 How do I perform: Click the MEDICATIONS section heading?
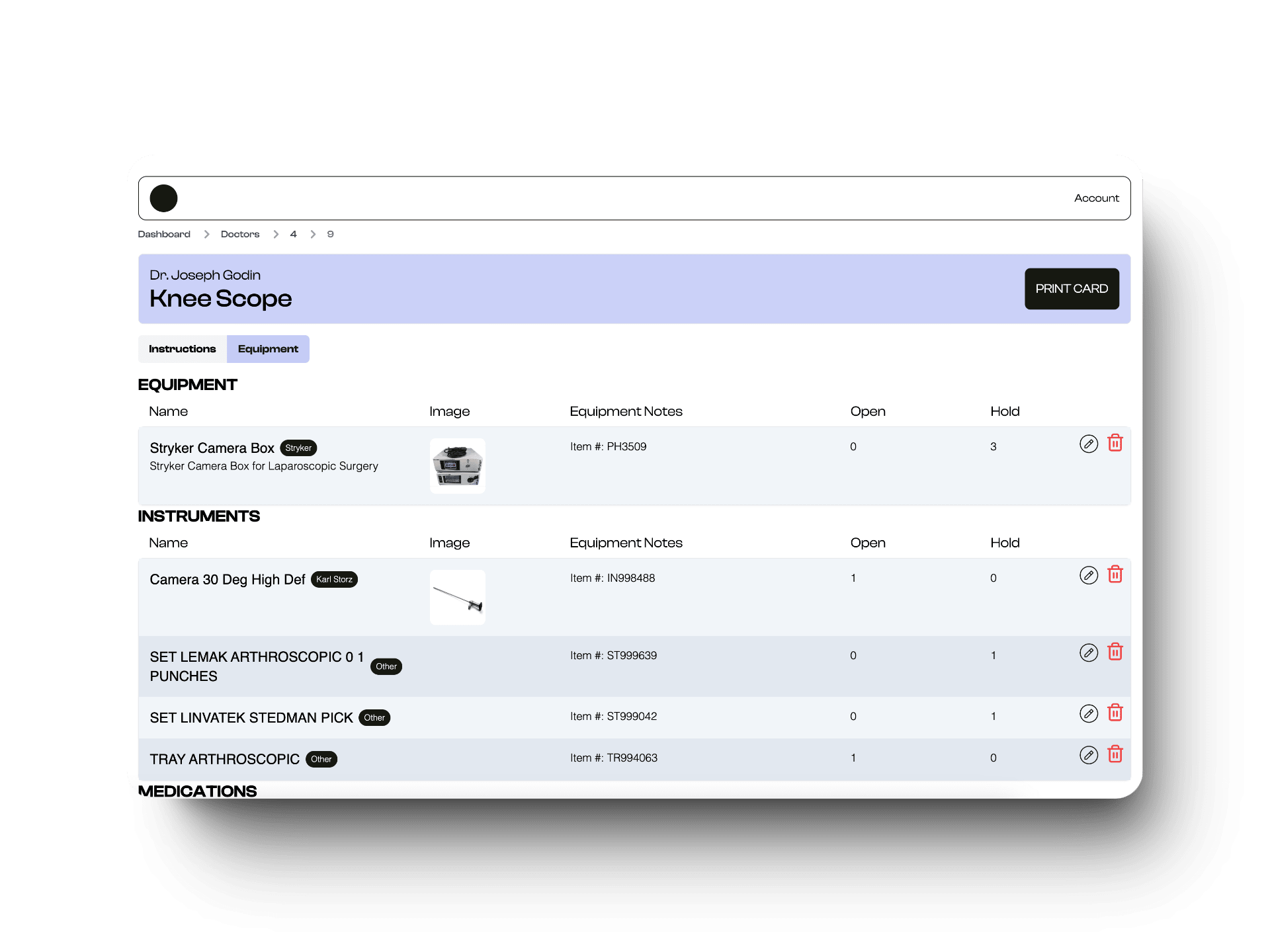point(197,791)
